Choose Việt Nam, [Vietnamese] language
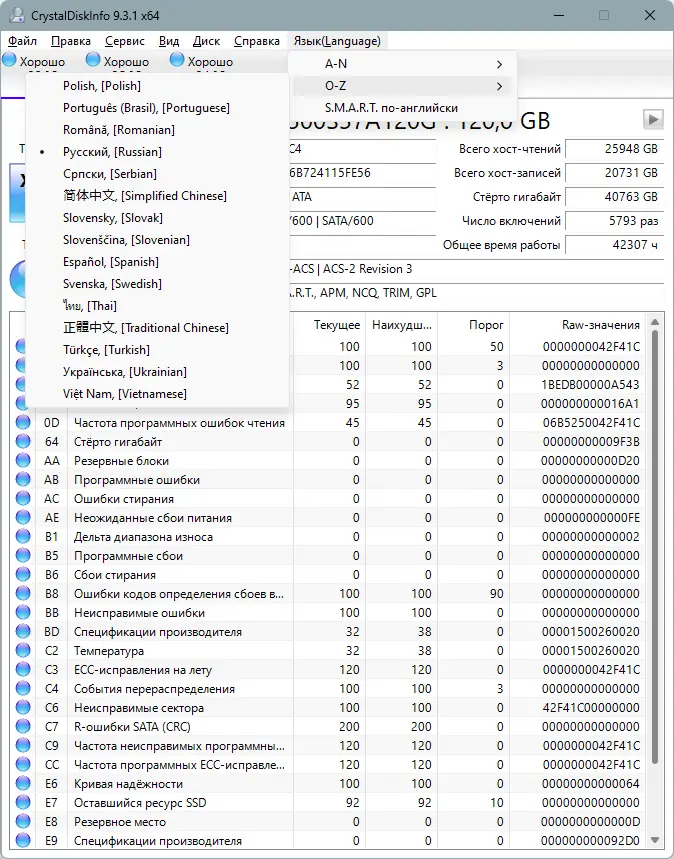The height and width of the screenshot is (859, 674). point(158,394)
